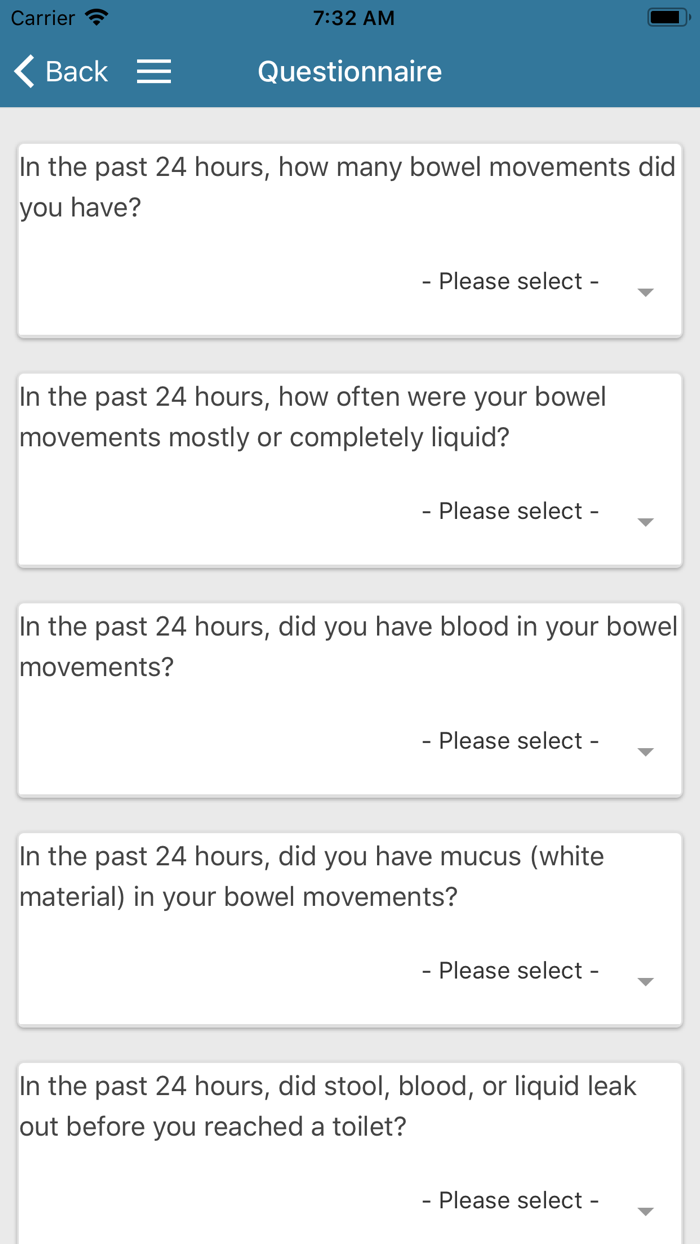Click the Wi-Fi signal status icon
The image size is (700, 1244).
tap(97, 18)
